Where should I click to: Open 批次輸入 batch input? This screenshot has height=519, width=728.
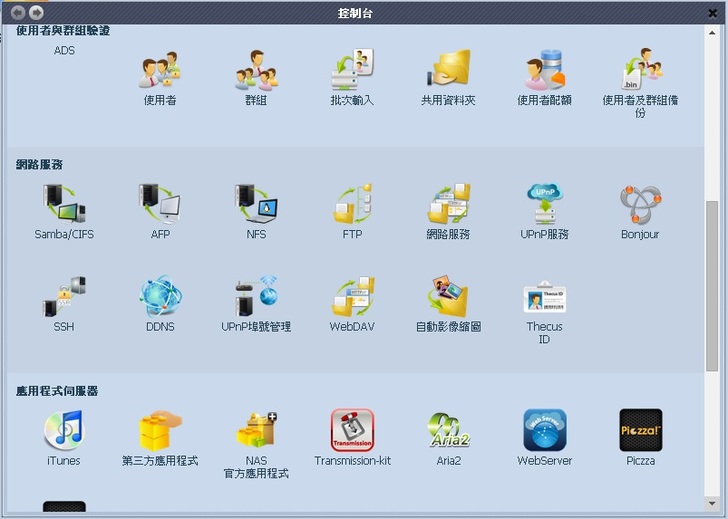point(352,70)
